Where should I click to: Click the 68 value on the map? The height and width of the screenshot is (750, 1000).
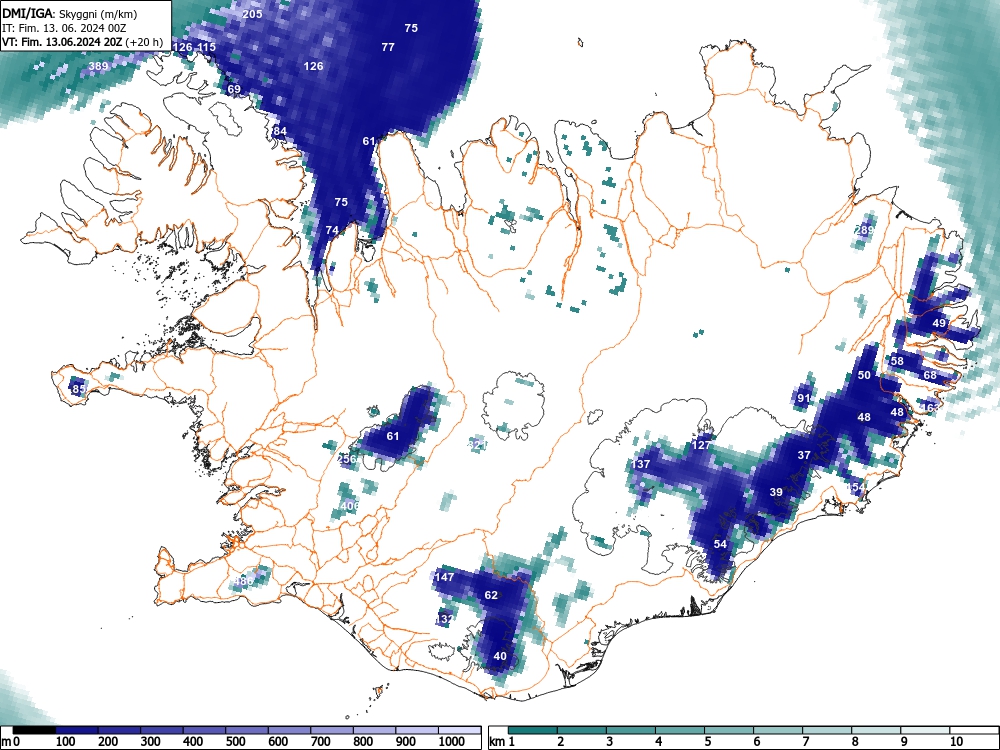tap(930, 374)
